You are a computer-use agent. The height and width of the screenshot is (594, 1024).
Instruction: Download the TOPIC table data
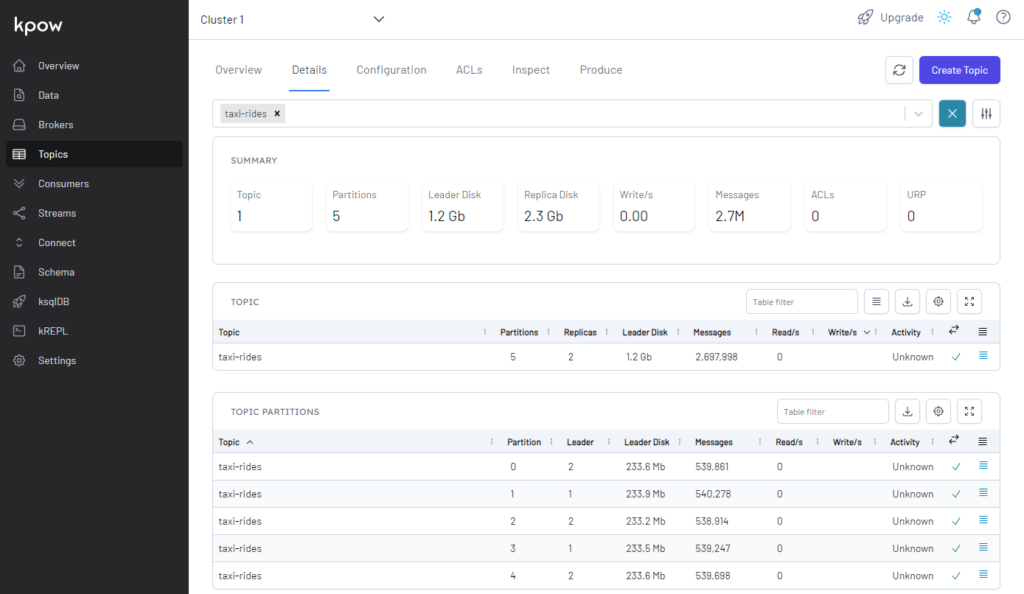907,301
